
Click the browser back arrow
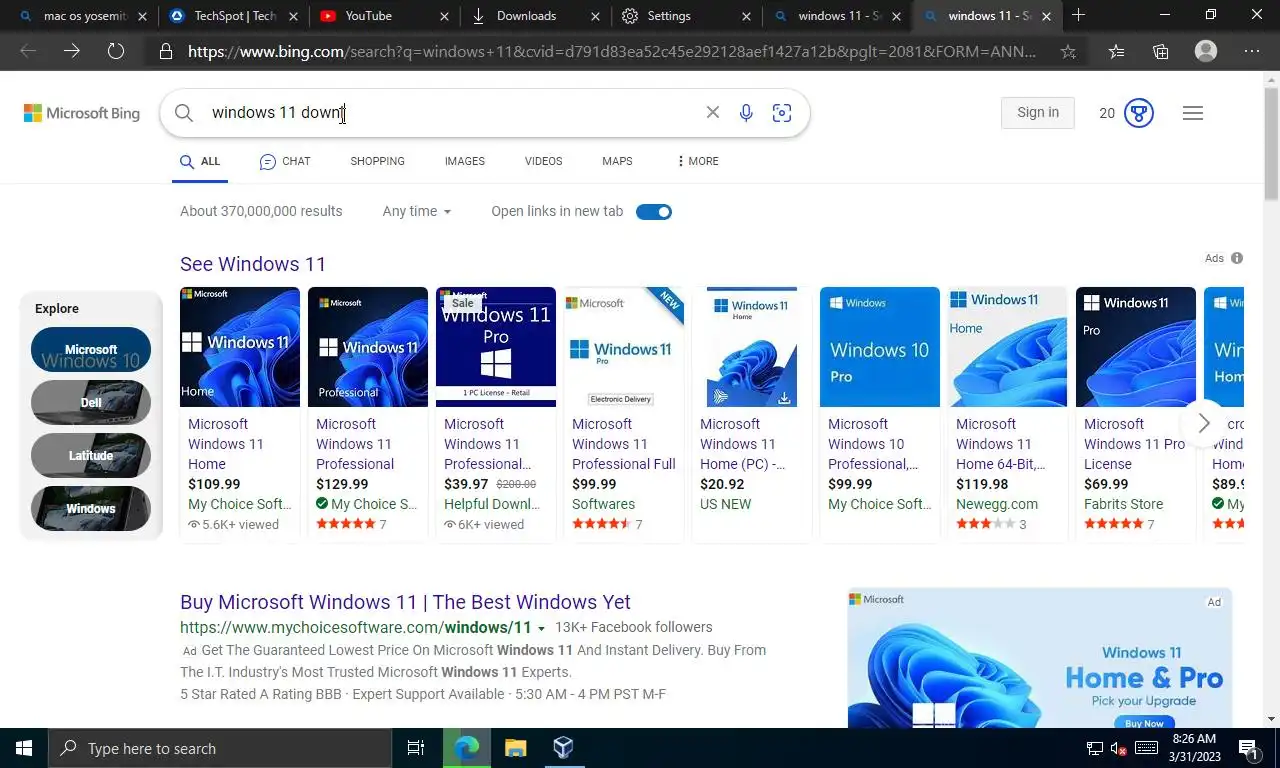[x=28, y=51]
